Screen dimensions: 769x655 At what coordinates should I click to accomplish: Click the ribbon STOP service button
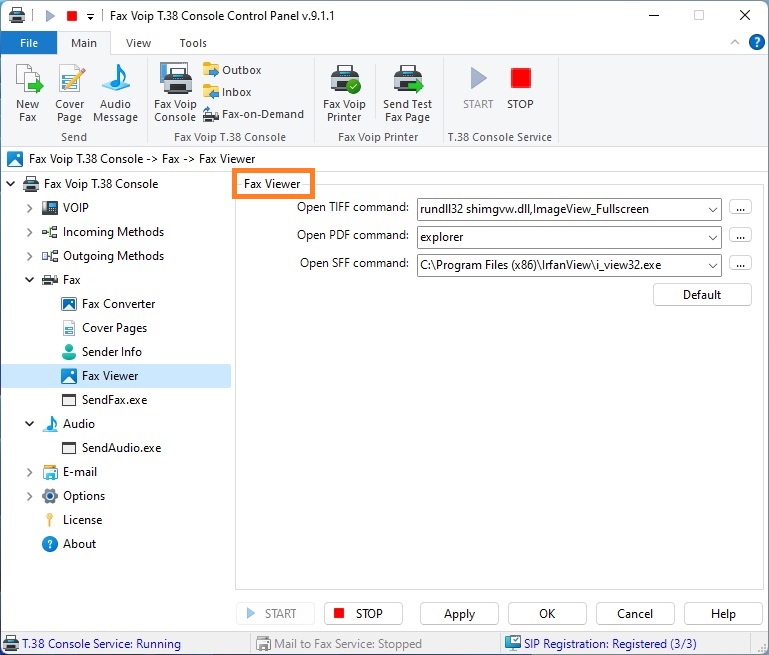(x=520, y=88)
